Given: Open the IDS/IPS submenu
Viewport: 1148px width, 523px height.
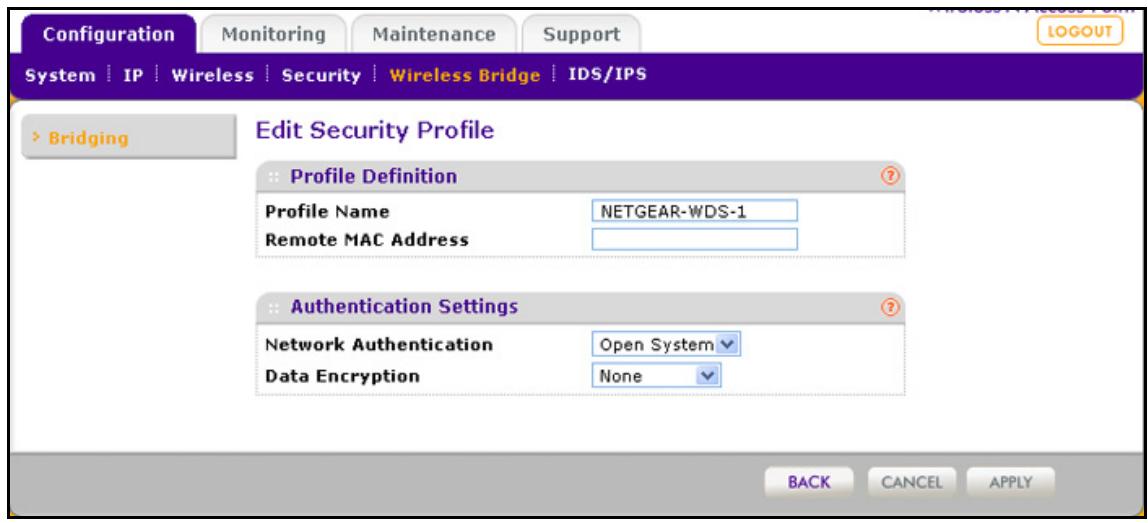Looking at the screenshot, I should 608,74.
